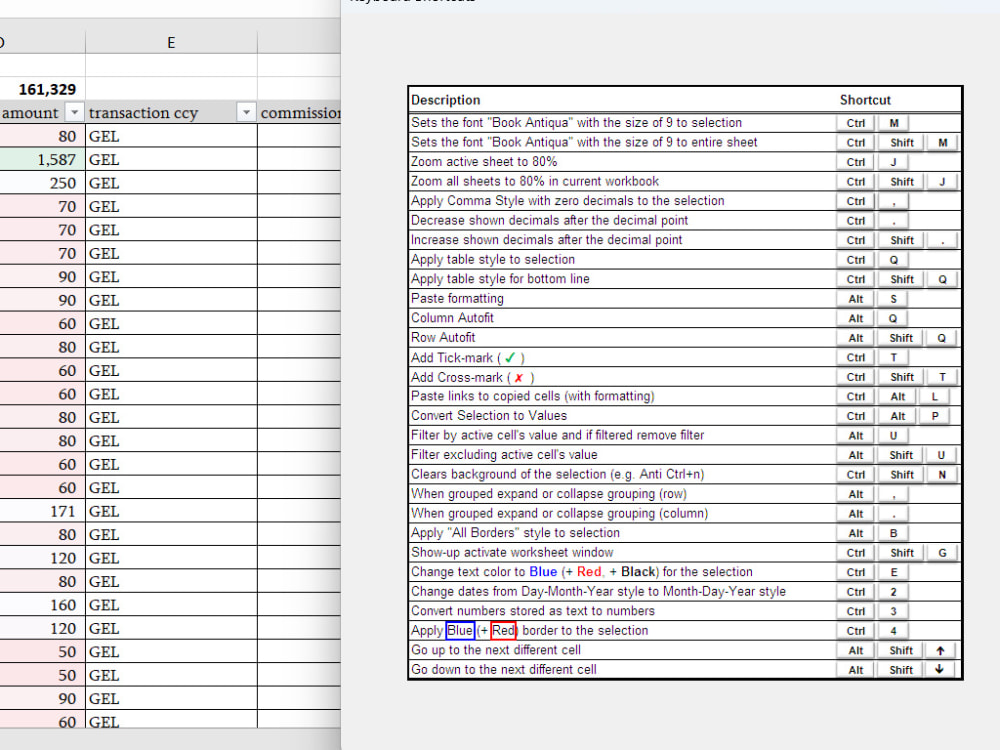The height and width of the screenshot is (750, 1000).
Task: Click 'Increase shown decimals' description
Action: click(547, 240)
